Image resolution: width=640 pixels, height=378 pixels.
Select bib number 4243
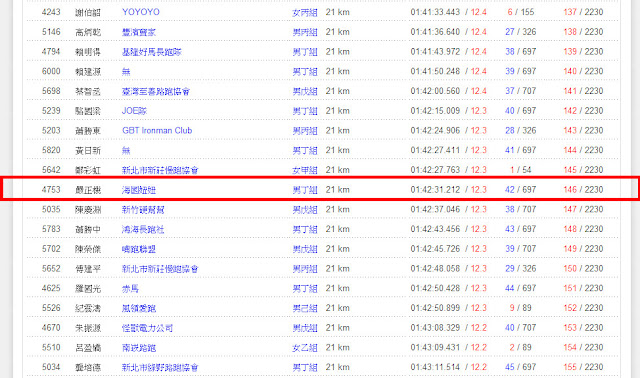point(51,12)
